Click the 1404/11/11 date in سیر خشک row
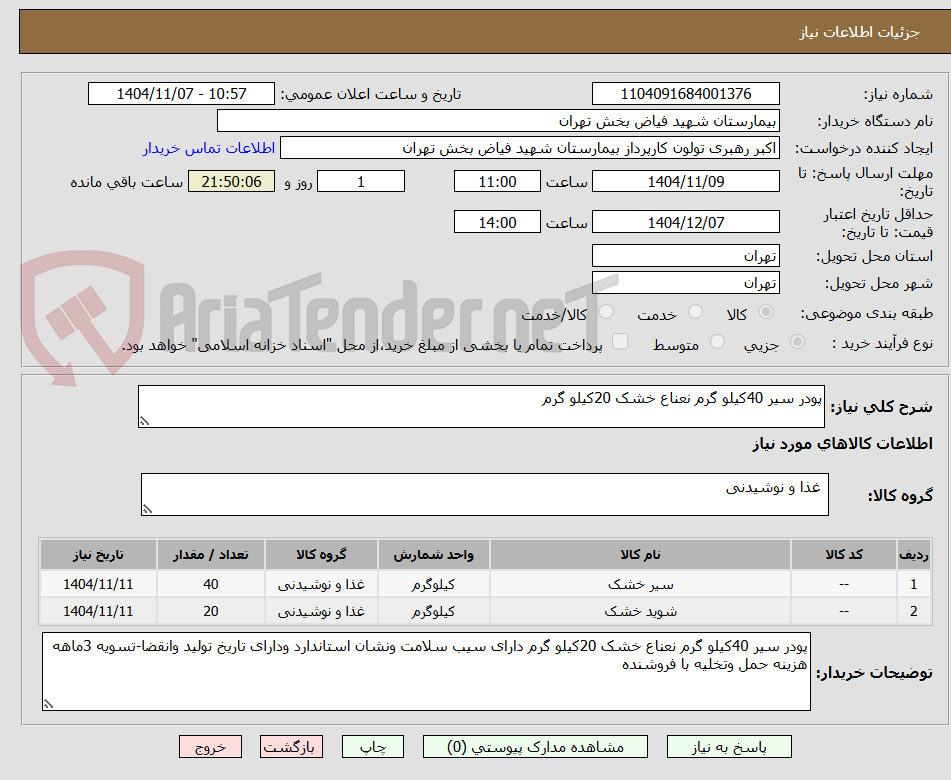This screenshot has height=780, width=951. [x=98, y=584]
